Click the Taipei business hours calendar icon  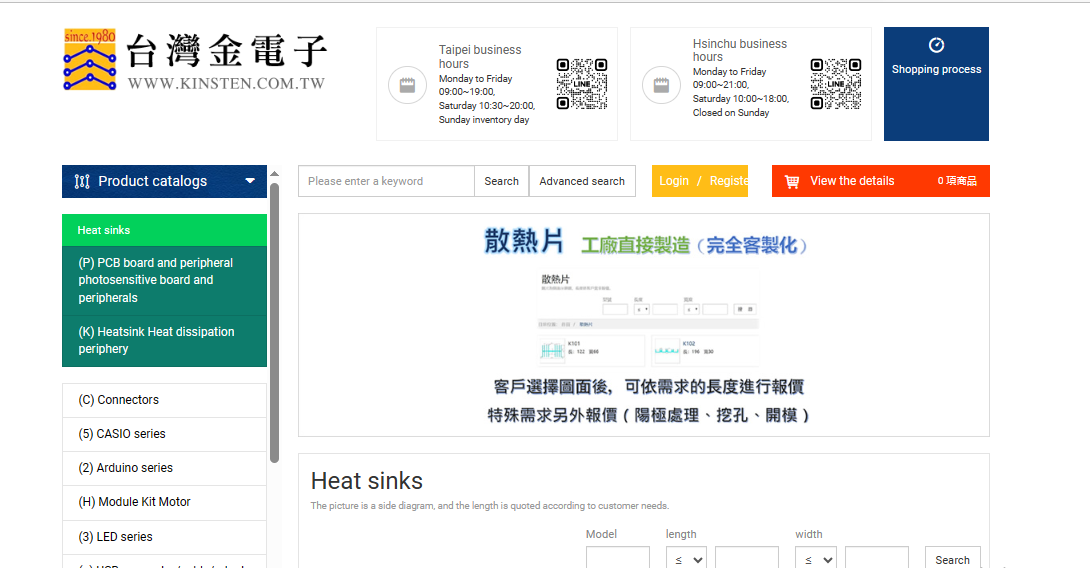pos(407,86)
